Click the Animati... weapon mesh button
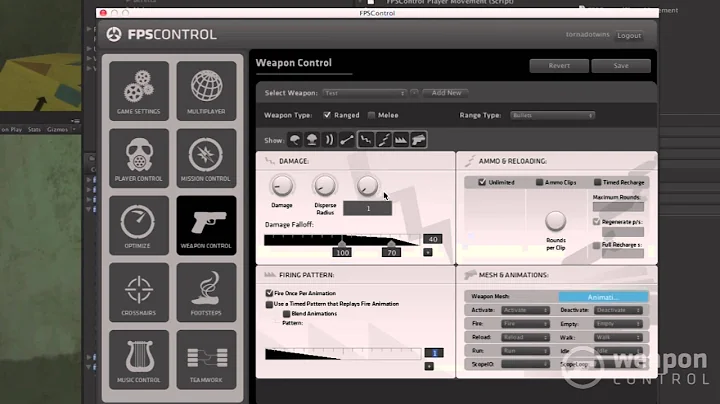This screenshot has width=720, height=404. tap(603, 297)
